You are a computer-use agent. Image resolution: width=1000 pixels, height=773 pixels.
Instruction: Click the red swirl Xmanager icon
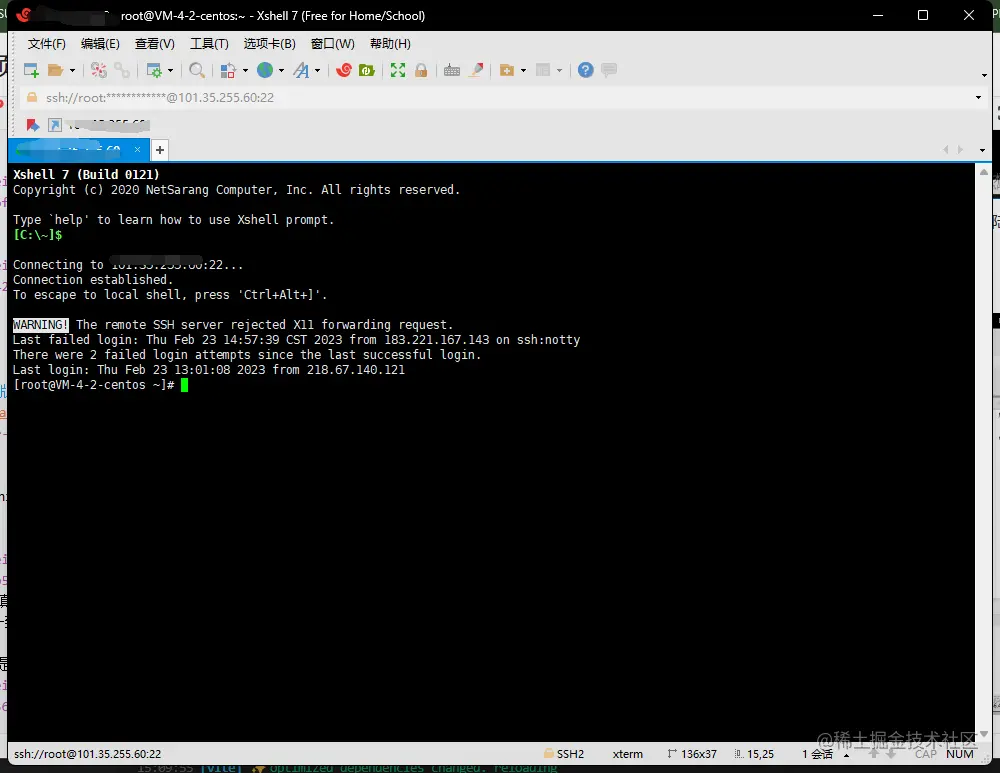(x=344, y=70)
